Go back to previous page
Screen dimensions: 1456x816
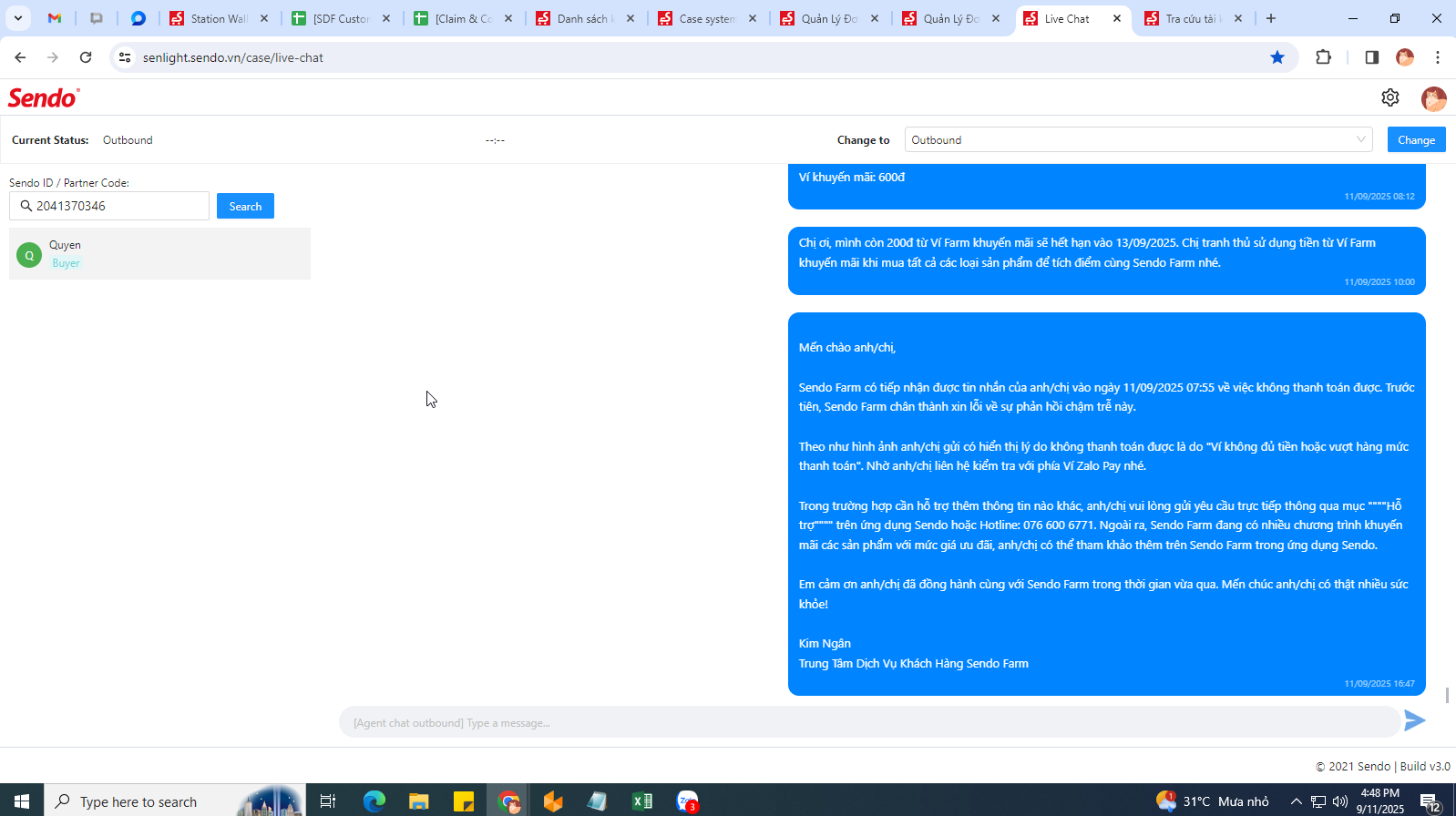pyautogui.click(x=20, y=57)
